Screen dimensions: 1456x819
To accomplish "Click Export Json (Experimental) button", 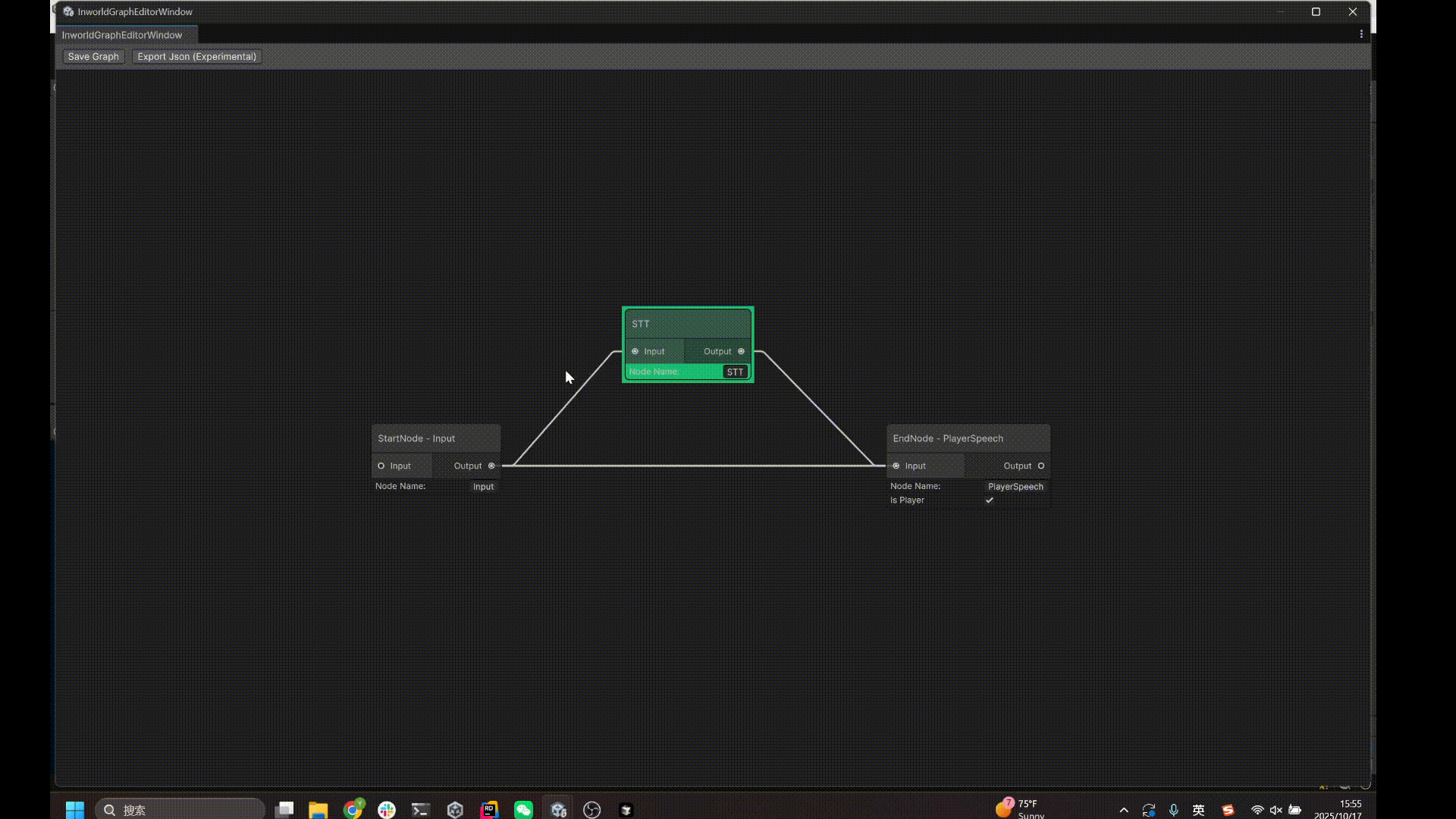I will coord(196,57).
